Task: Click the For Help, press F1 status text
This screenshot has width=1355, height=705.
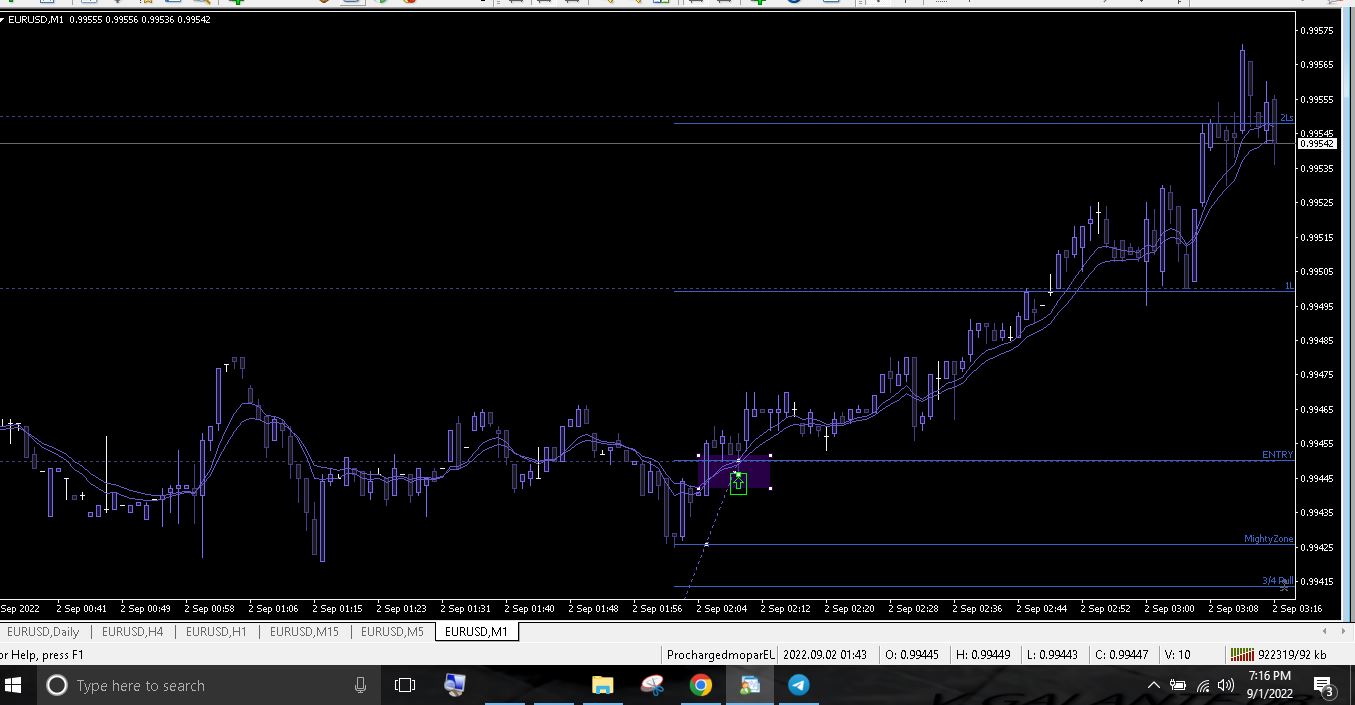Action: coord(42,655)
